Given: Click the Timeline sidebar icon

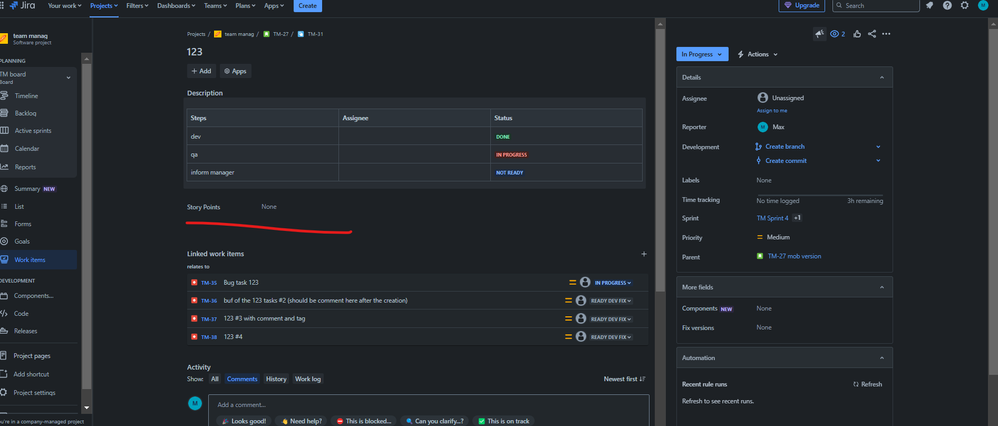Looking at the screenshot, I should coord(5,96).
